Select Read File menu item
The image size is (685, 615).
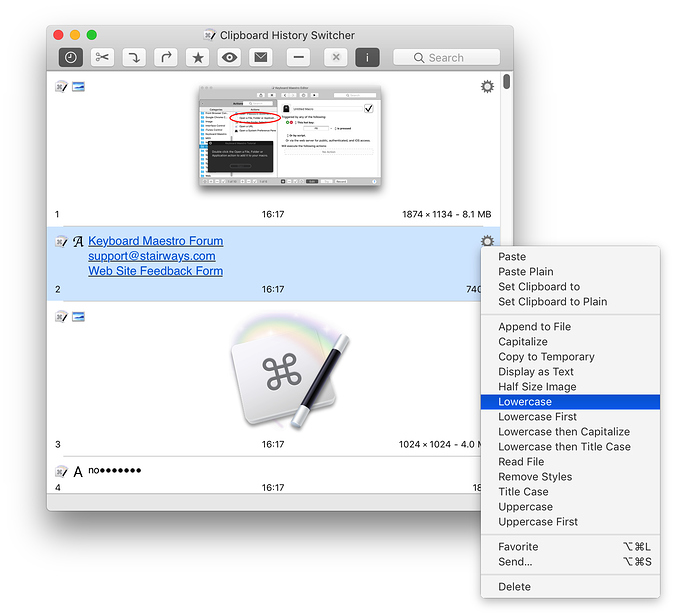570,462
